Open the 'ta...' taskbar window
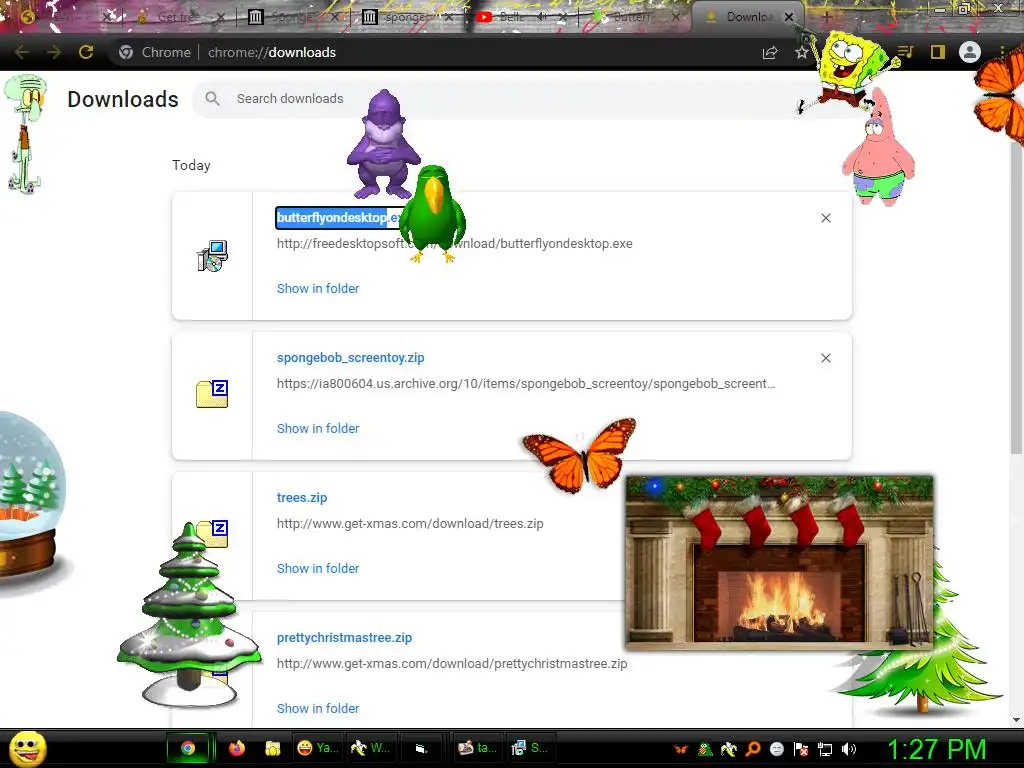 (x=478, y=748)
